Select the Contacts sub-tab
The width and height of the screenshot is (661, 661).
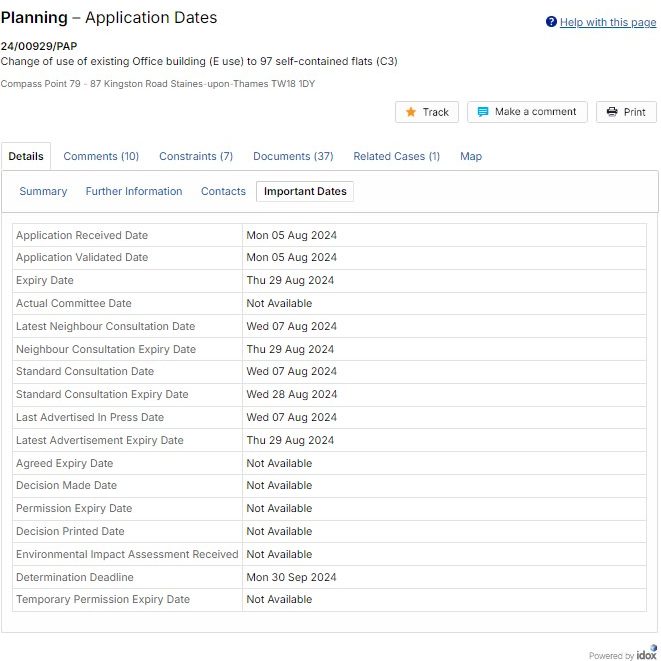pyautogui.click(x=223, y=191)
